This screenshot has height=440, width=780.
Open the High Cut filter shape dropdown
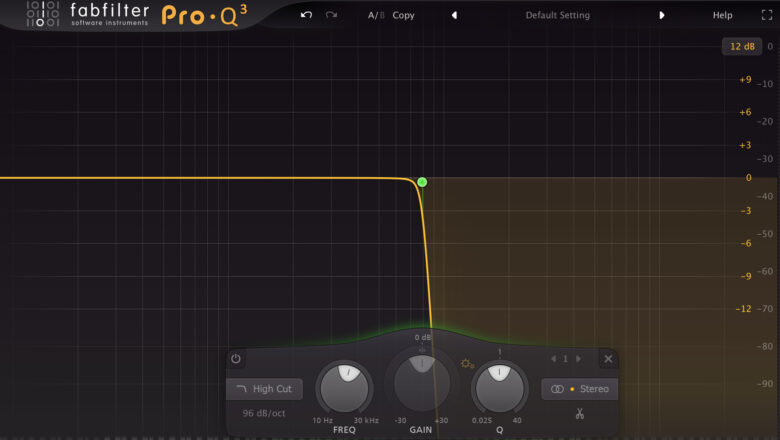(x=264, y=389)
